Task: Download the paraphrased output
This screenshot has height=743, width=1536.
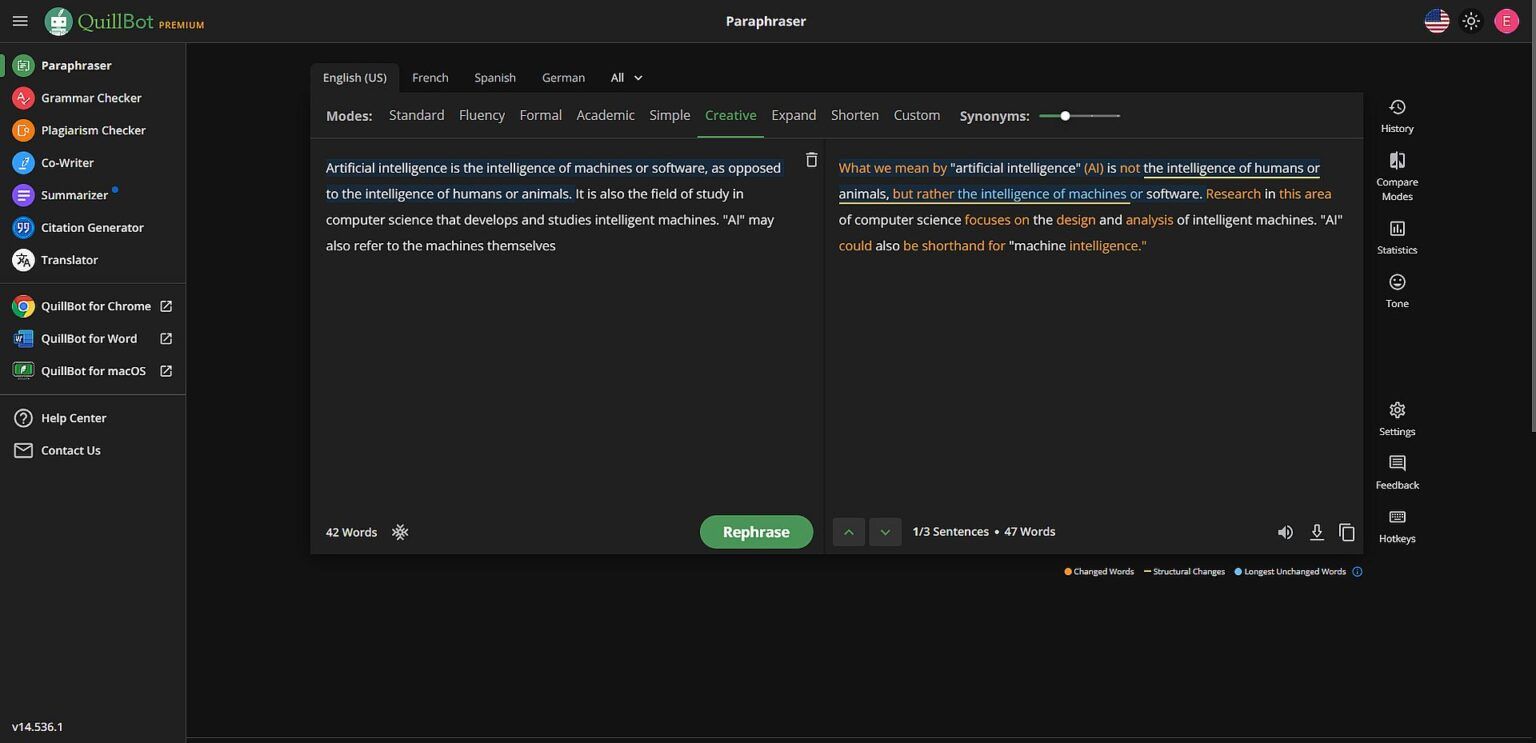Action: tap(1316, 532)
